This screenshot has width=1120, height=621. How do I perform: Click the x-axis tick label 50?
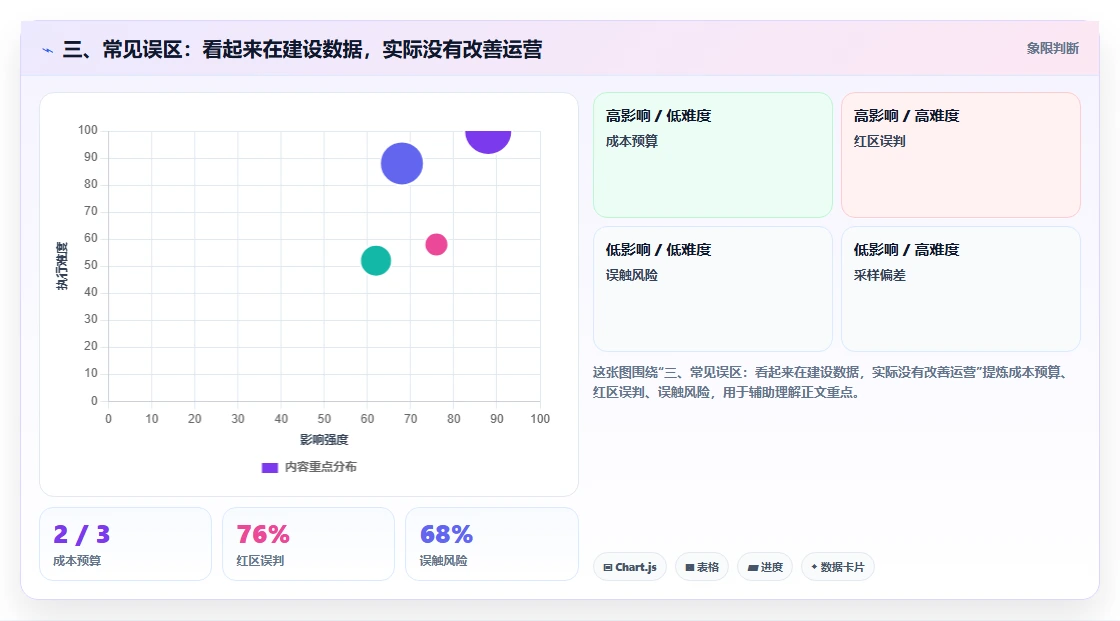324,419
